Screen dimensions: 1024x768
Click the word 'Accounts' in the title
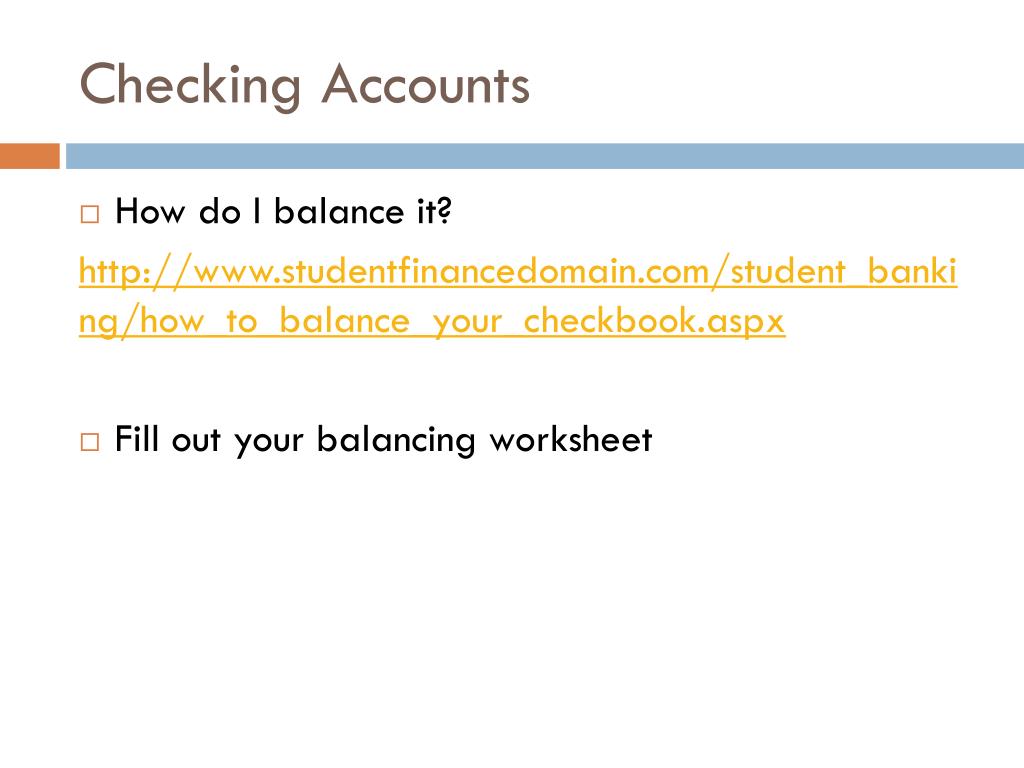425,84
